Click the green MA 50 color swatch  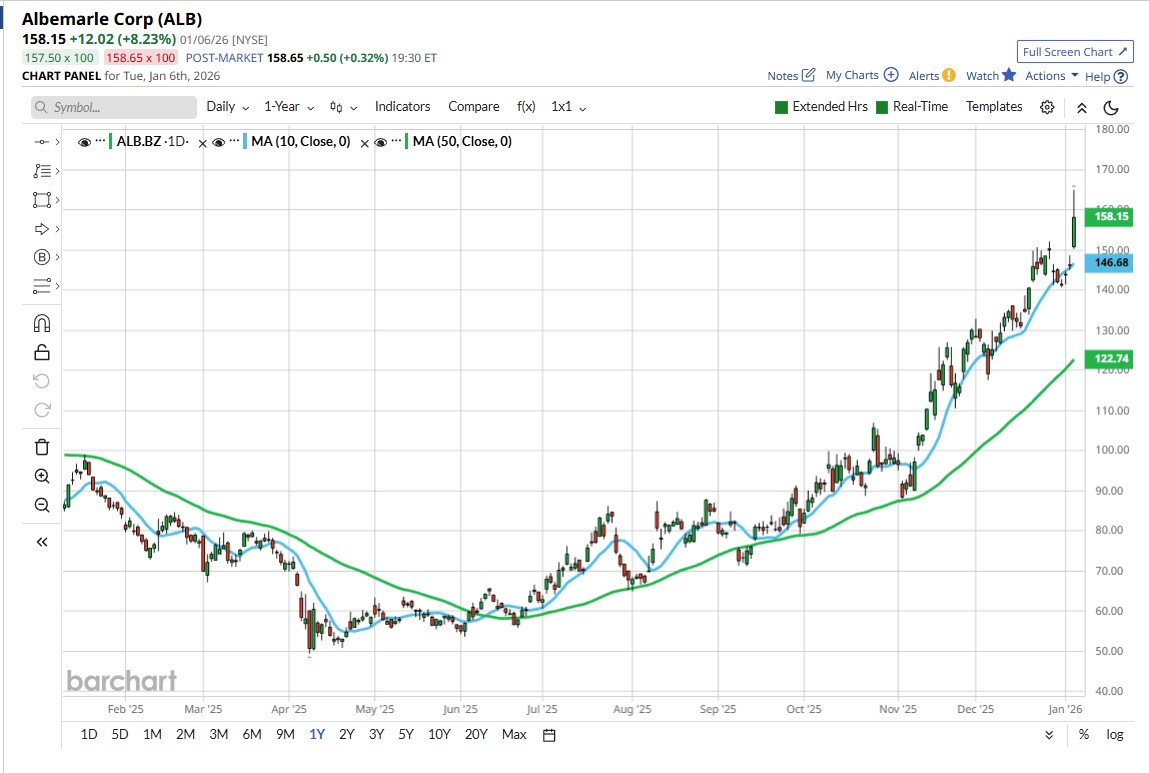[407, 142]
